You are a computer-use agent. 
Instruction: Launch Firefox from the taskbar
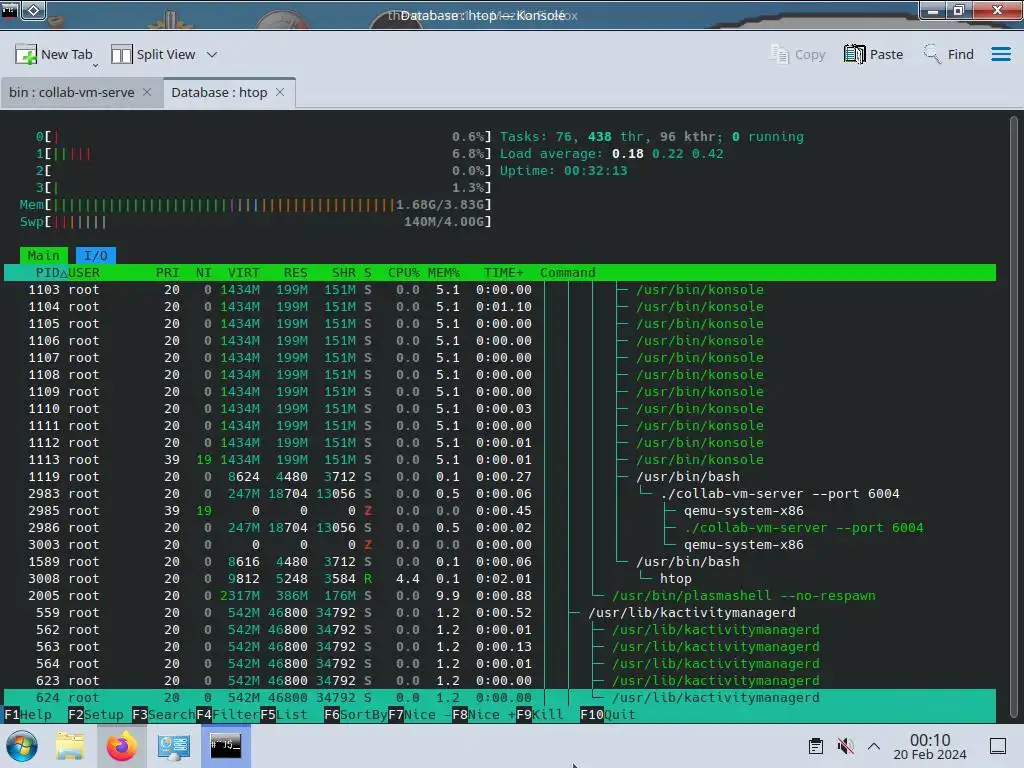click(x=121, y=746)
